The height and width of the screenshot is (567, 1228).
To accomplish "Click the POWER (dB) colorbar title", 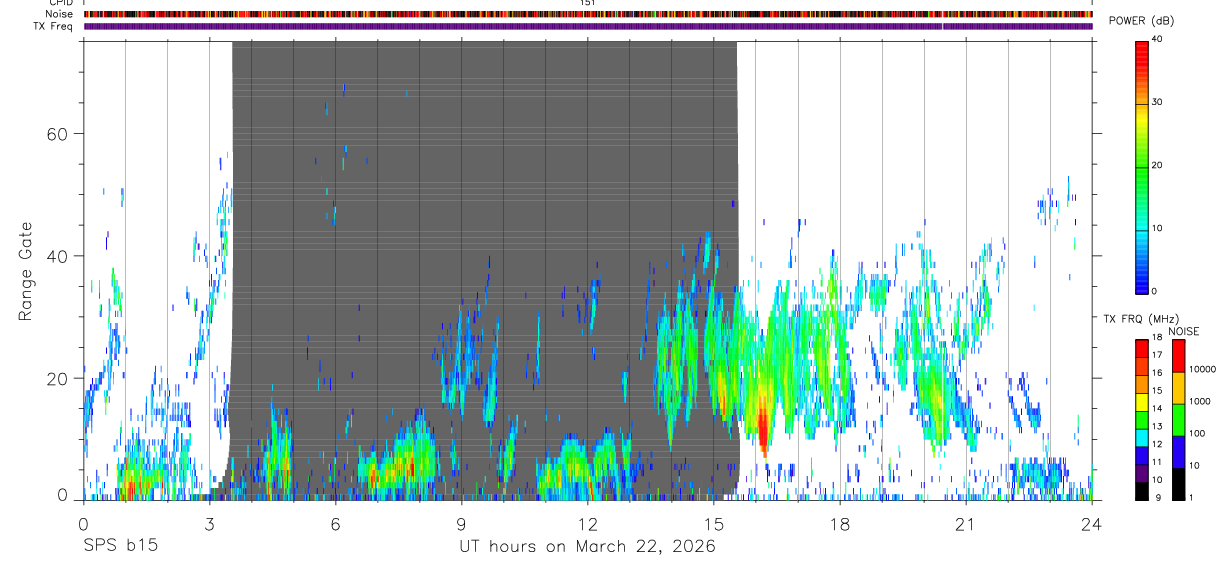I will click(1141, 21).
